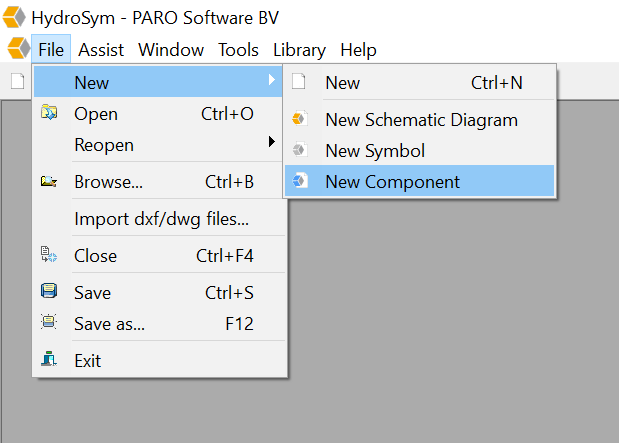
Task: Choose Open from the File menu
Action: [158, 113]
